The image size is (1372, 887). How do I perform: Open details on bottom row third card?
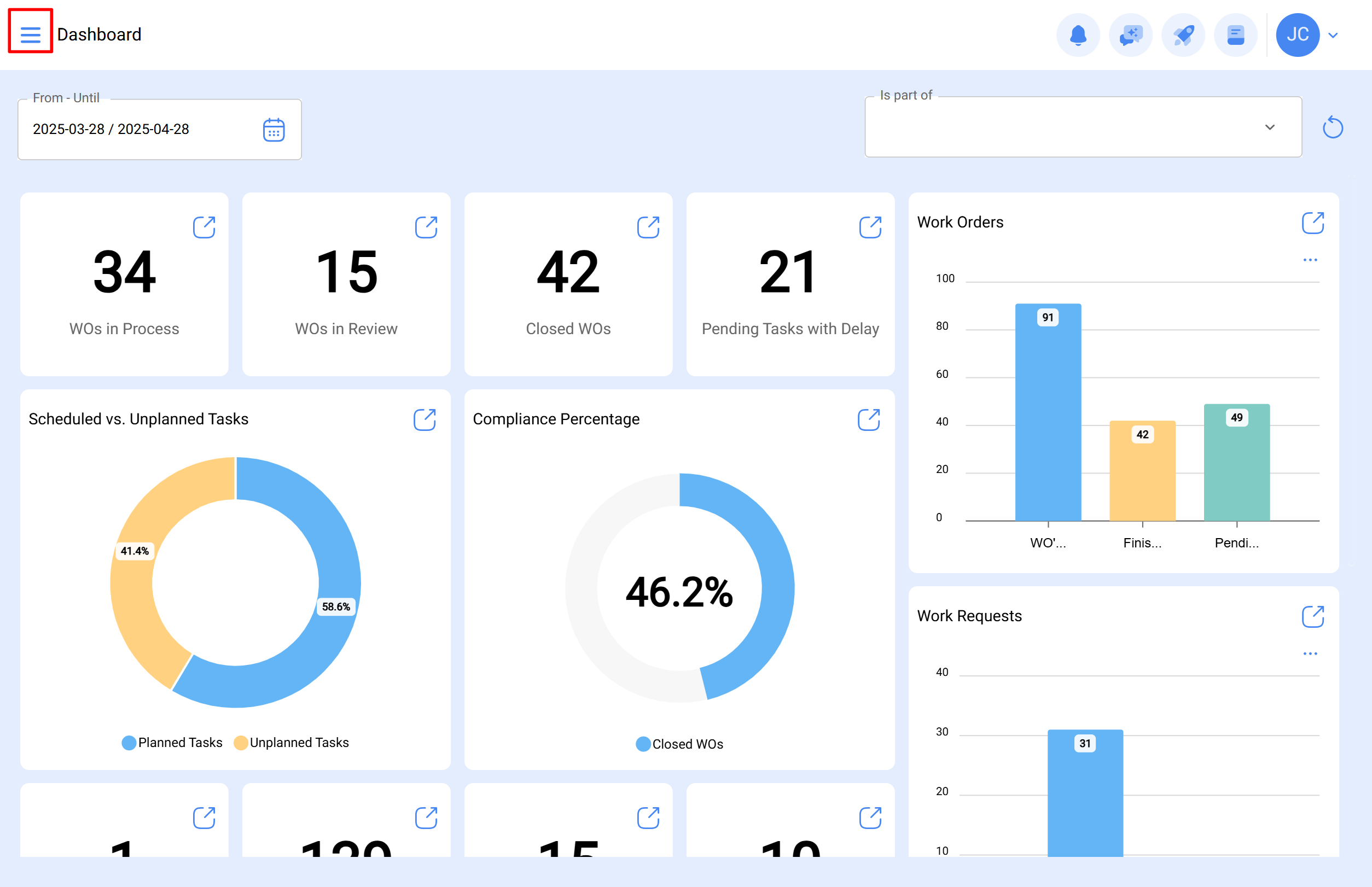point(648,818)
